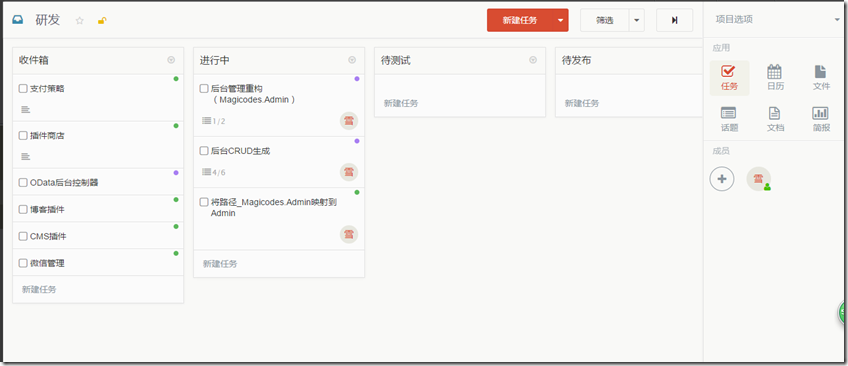This screenshot has height=366, width=848.
Task: Click the description icon on 插件商店 card
Action: (x=25, y=157)
